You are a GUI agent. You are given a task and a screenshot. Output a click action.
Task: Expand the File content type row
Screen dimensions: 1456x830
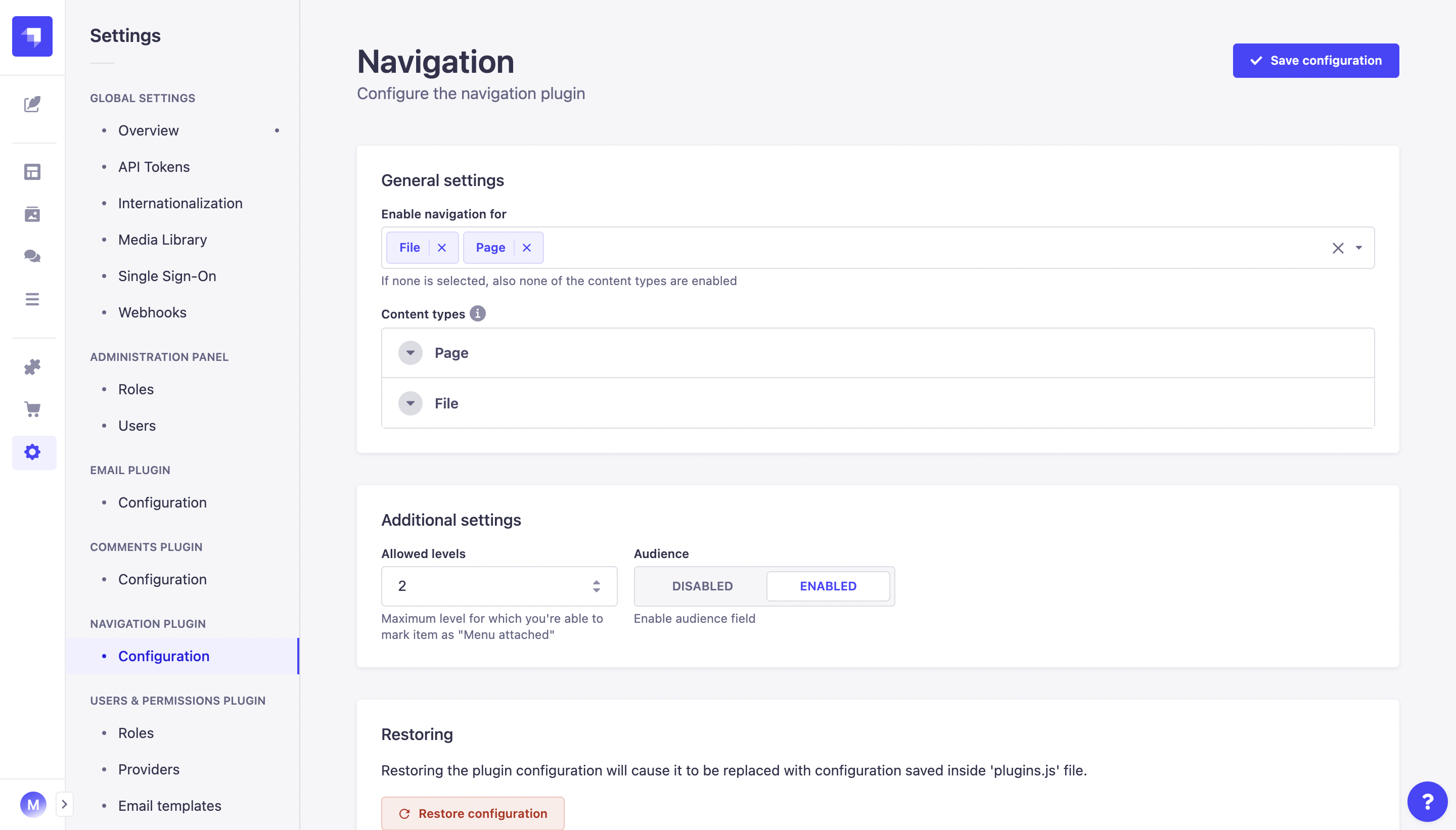(410, 403)
